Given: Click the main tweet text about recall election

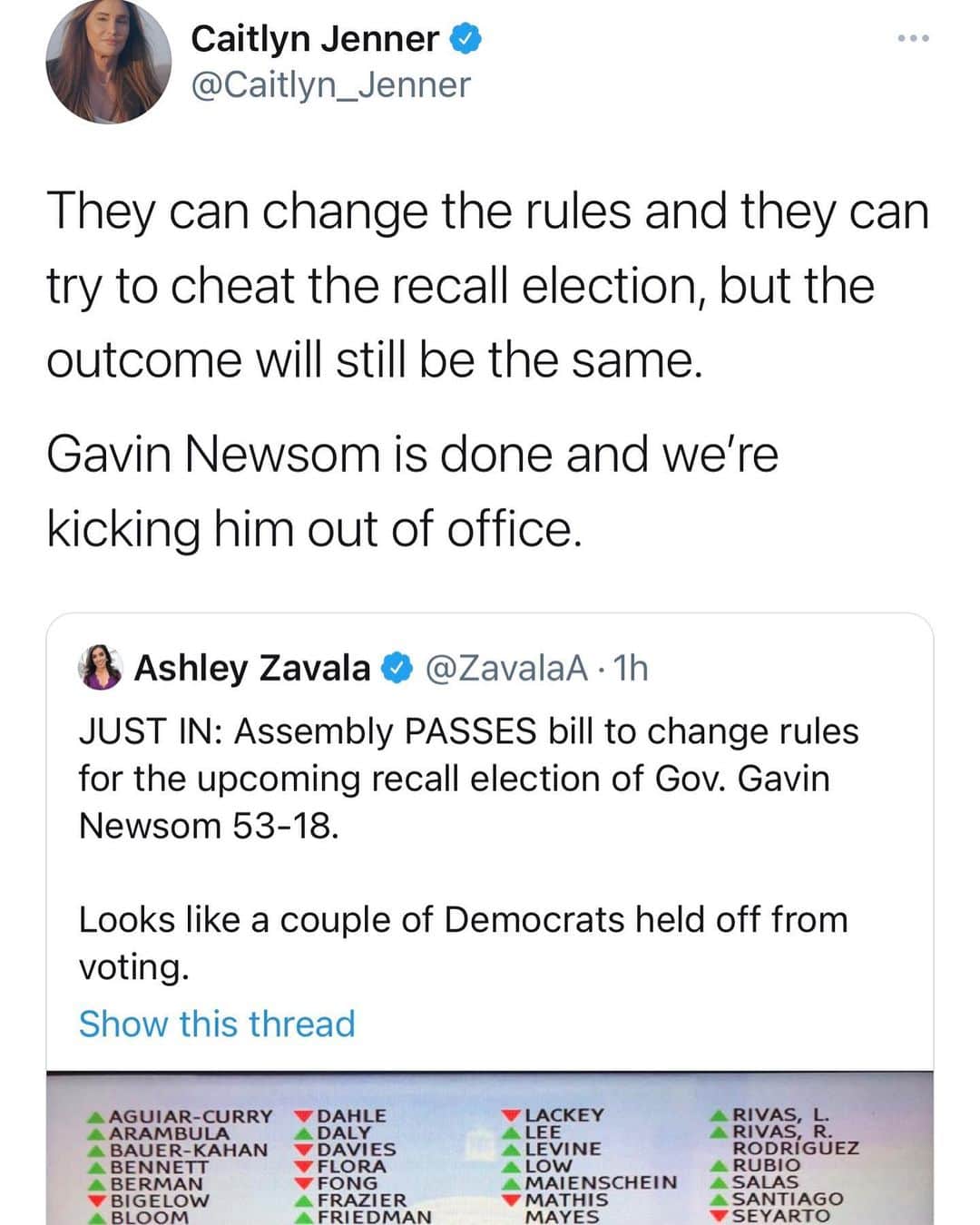Looking at the screenshot, I should [x=487, y=285].
